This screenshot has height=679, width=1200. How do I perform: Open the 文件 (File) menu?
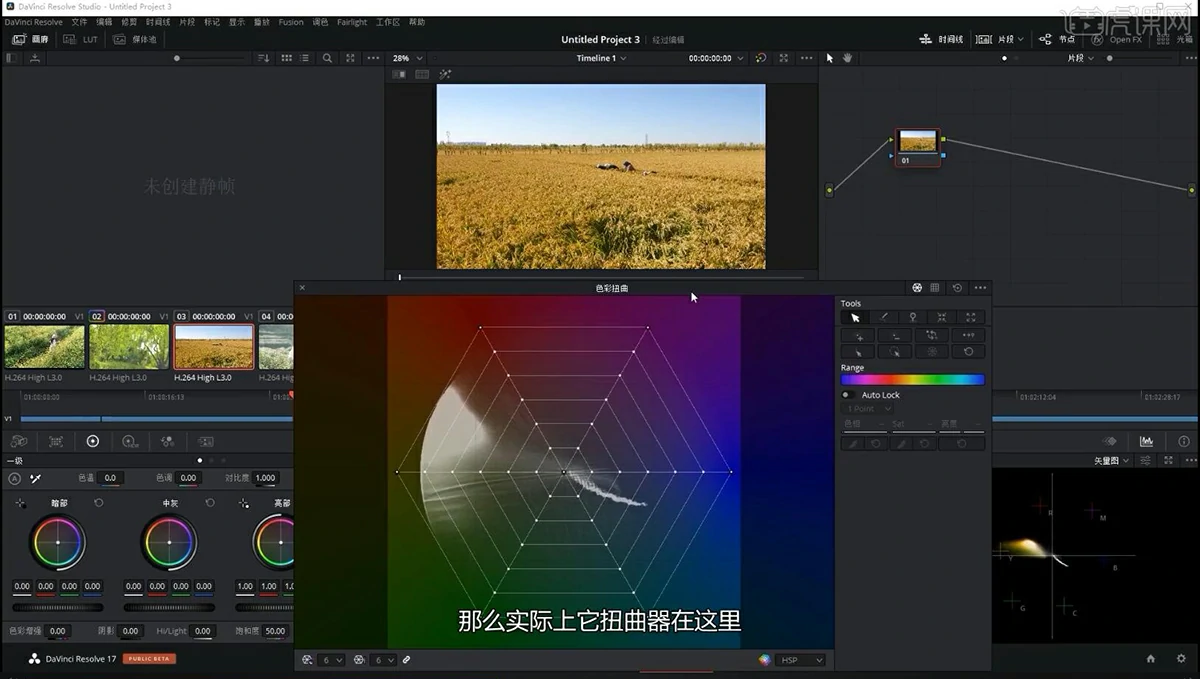point(79,22)
